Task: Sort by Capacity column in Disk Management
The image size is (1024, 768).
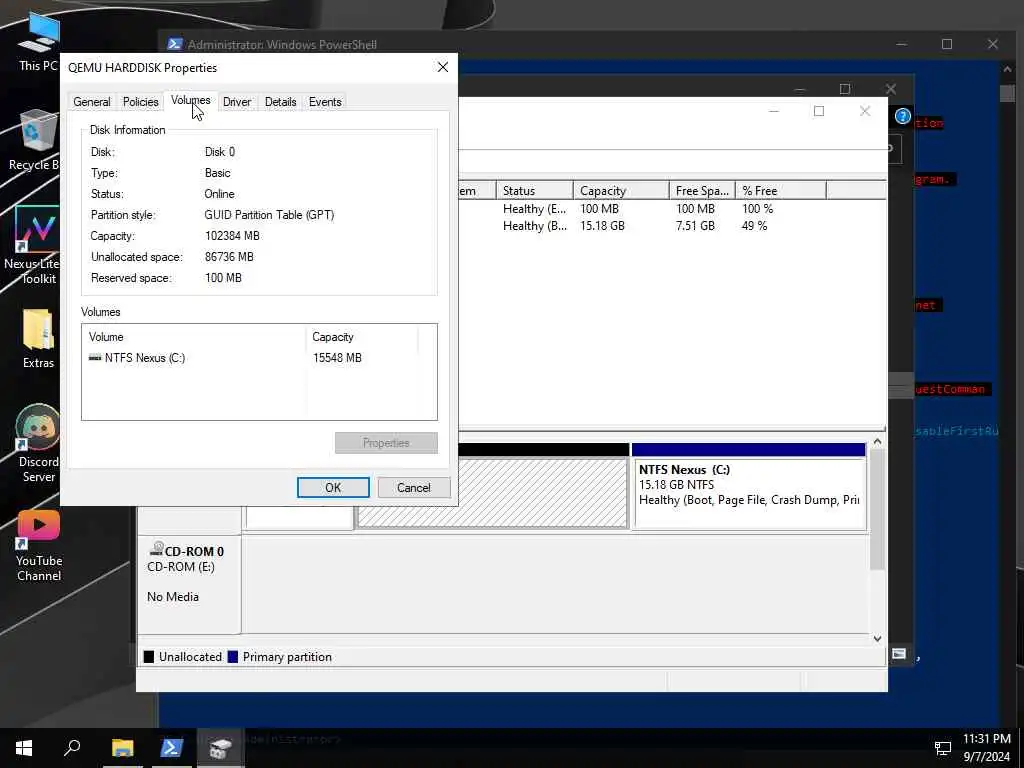Action: 621,191
